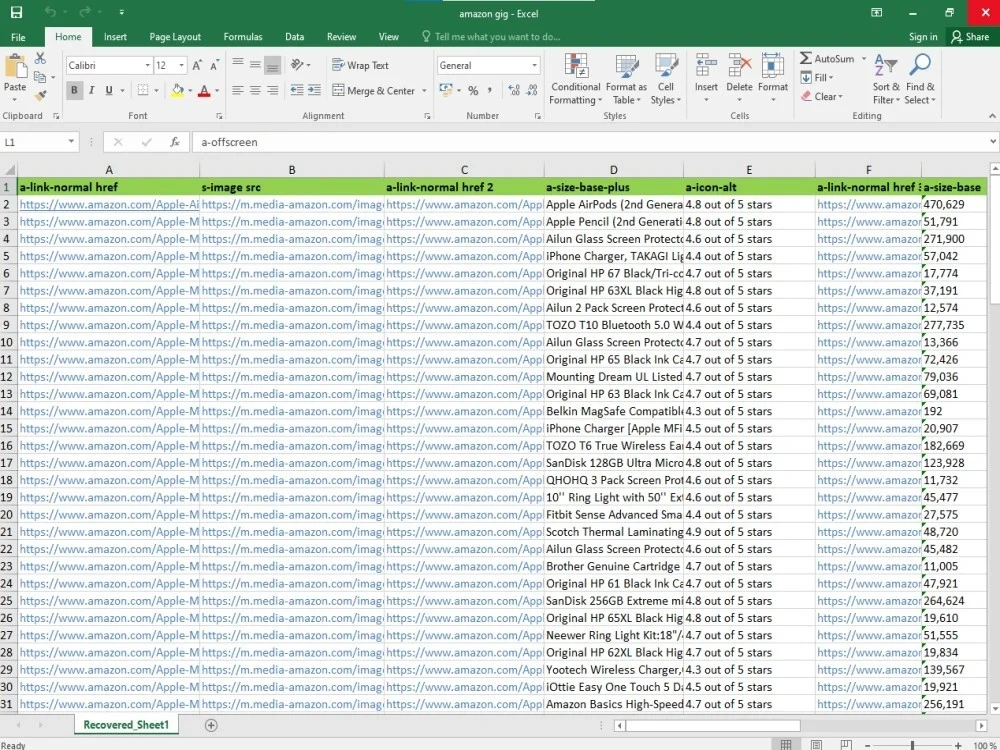Switch to the Page Layout tab
Screen dimensions: 1000x750
point(175,37)
